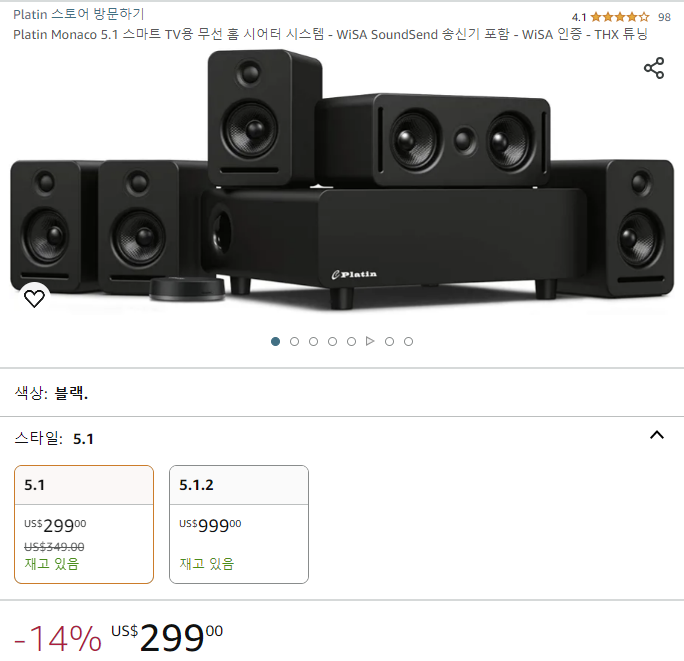Screen dimensions: 684x661
Task: Select the first carousel dot
Action: pos(275,341)
